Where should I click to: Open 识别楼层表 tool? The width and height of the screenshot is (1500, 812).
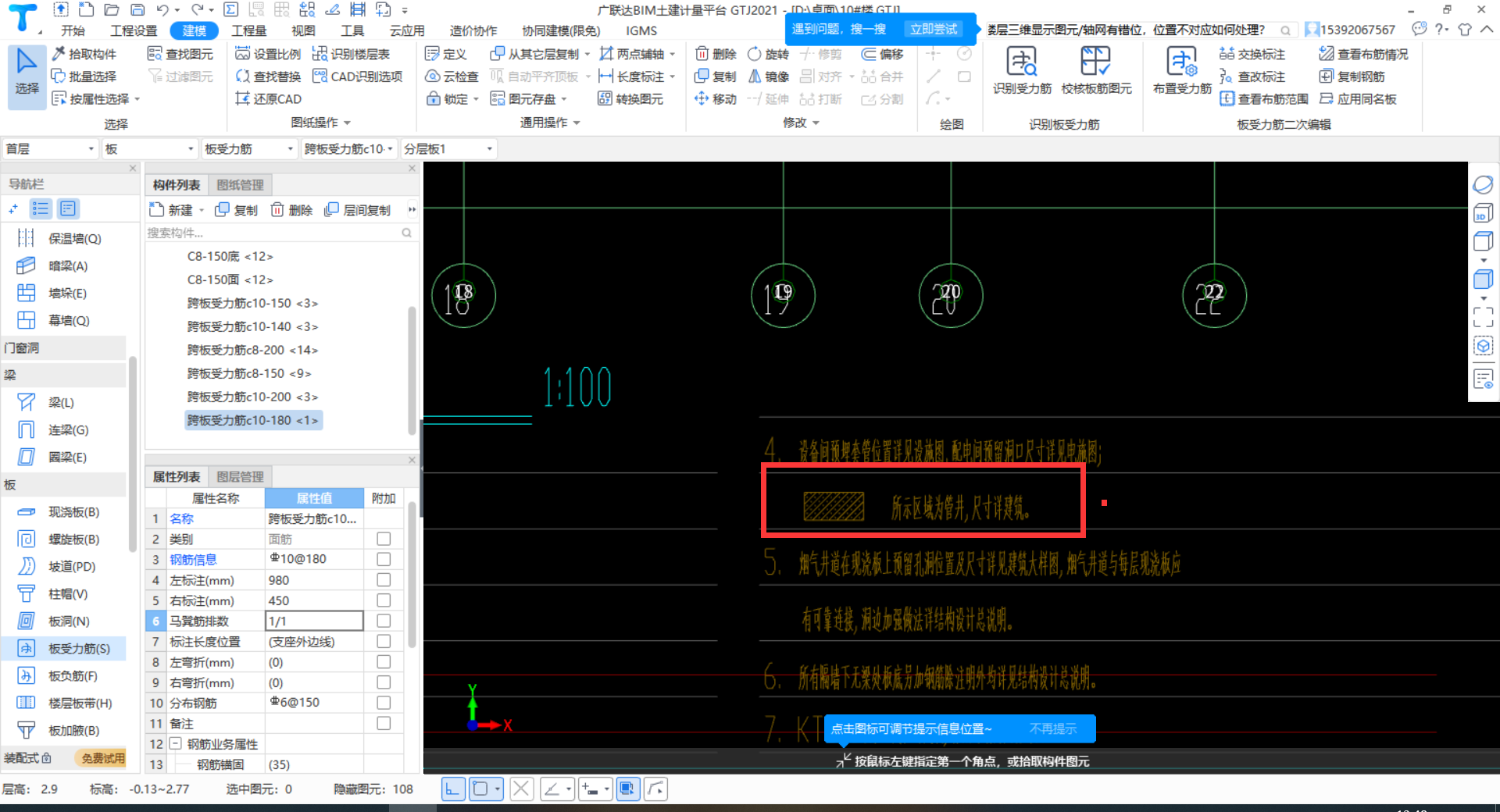click(352, 54)
